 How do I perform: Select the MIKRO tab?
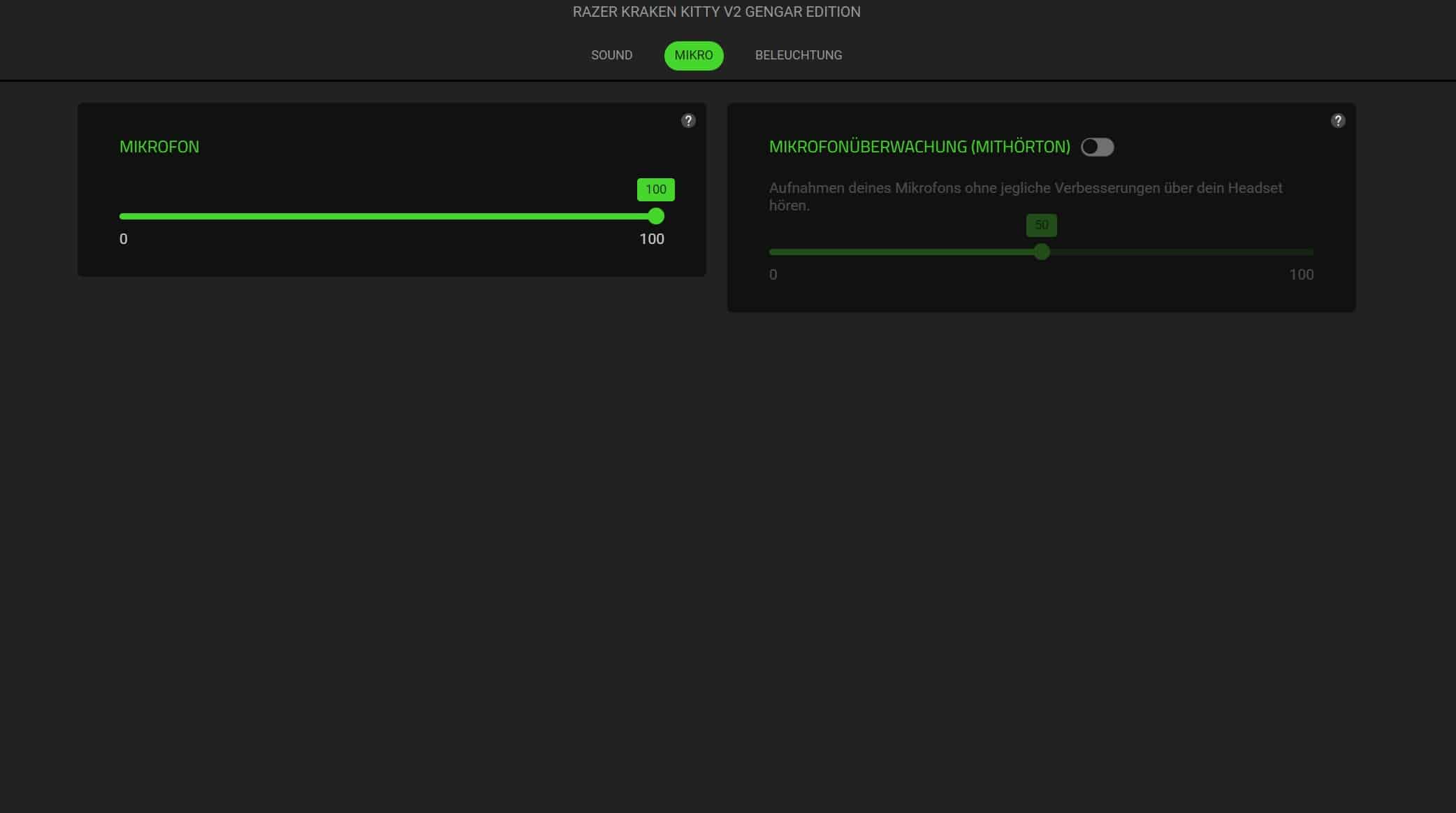(x=693, y=55)
